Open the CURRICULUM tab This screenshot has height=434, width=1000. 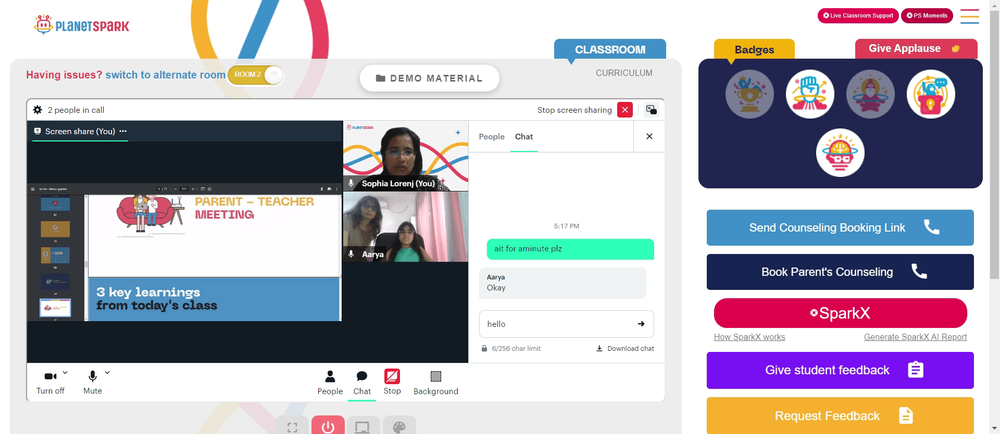(624, 73)
